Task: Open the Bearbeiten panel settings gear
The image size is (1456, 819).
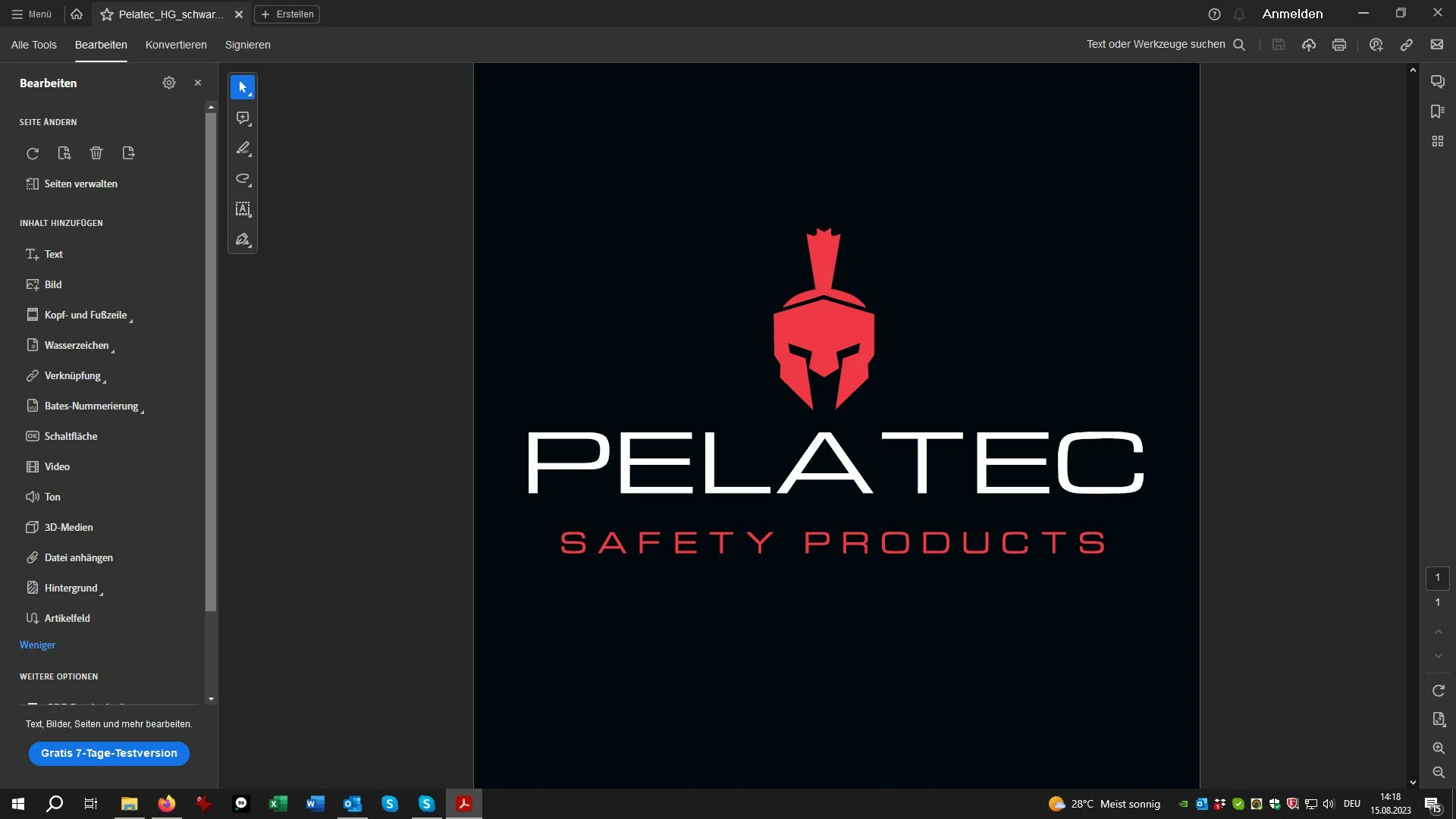Action: tap(169, 83)
